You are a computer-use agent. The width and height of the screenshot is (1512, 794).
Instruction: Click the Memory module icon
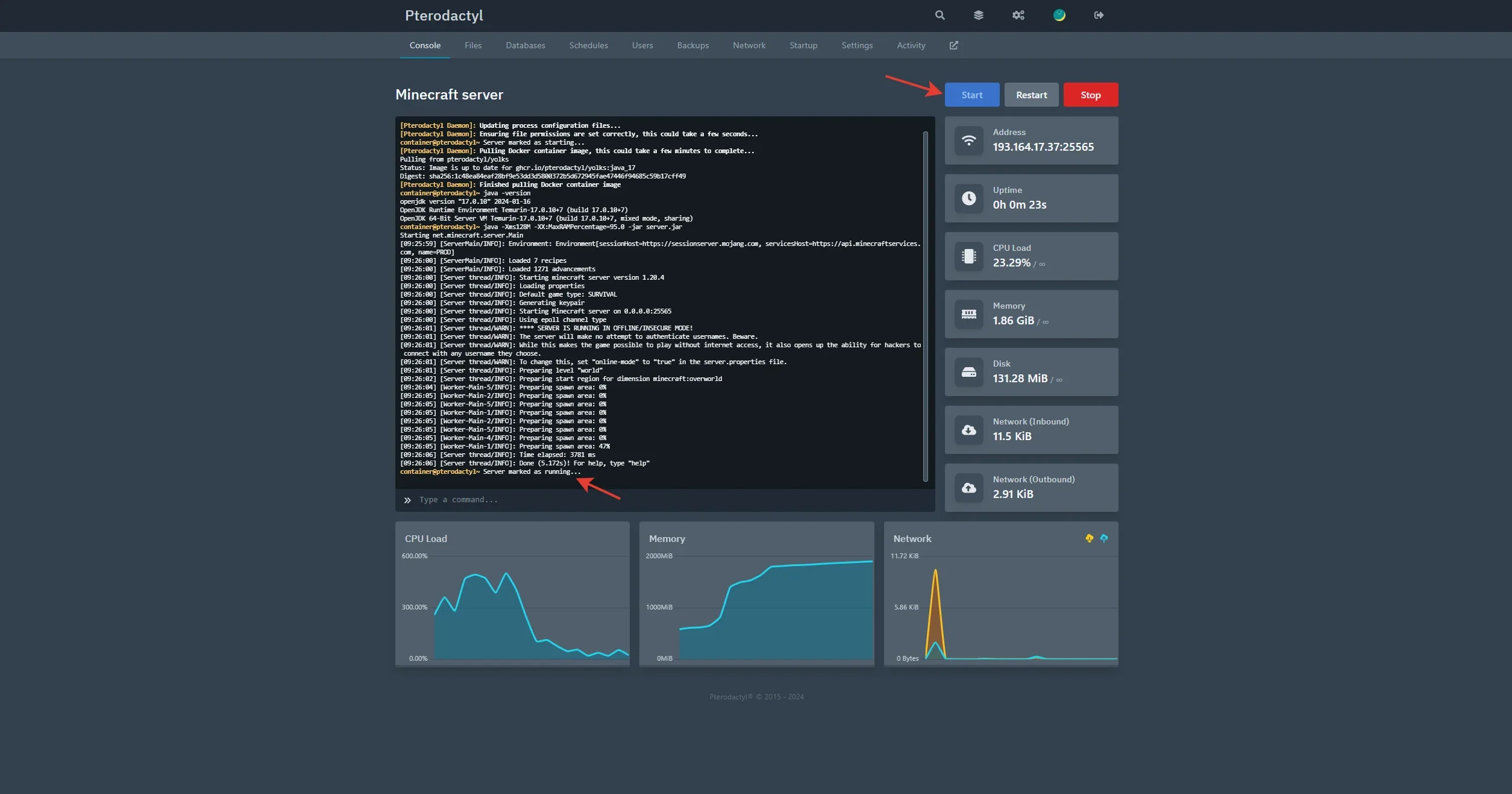point(968,314)
